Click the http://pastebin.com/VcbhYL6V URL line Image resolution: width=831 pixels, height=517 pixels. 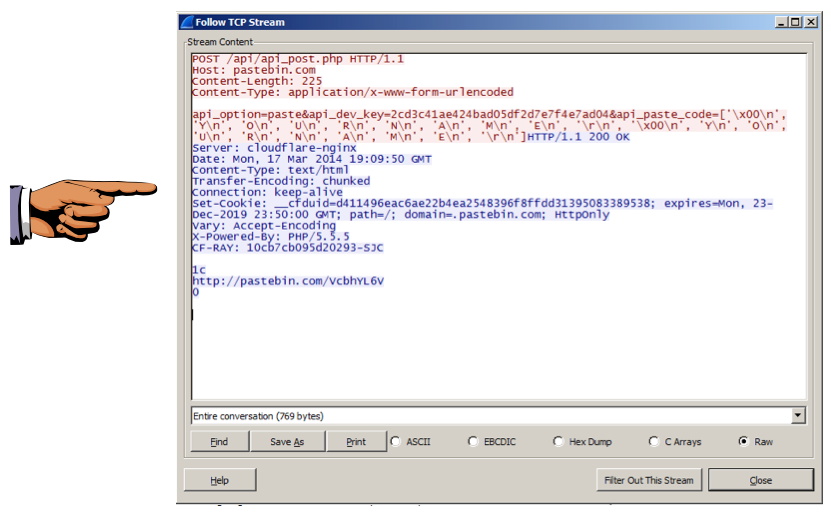pos(288,281)
